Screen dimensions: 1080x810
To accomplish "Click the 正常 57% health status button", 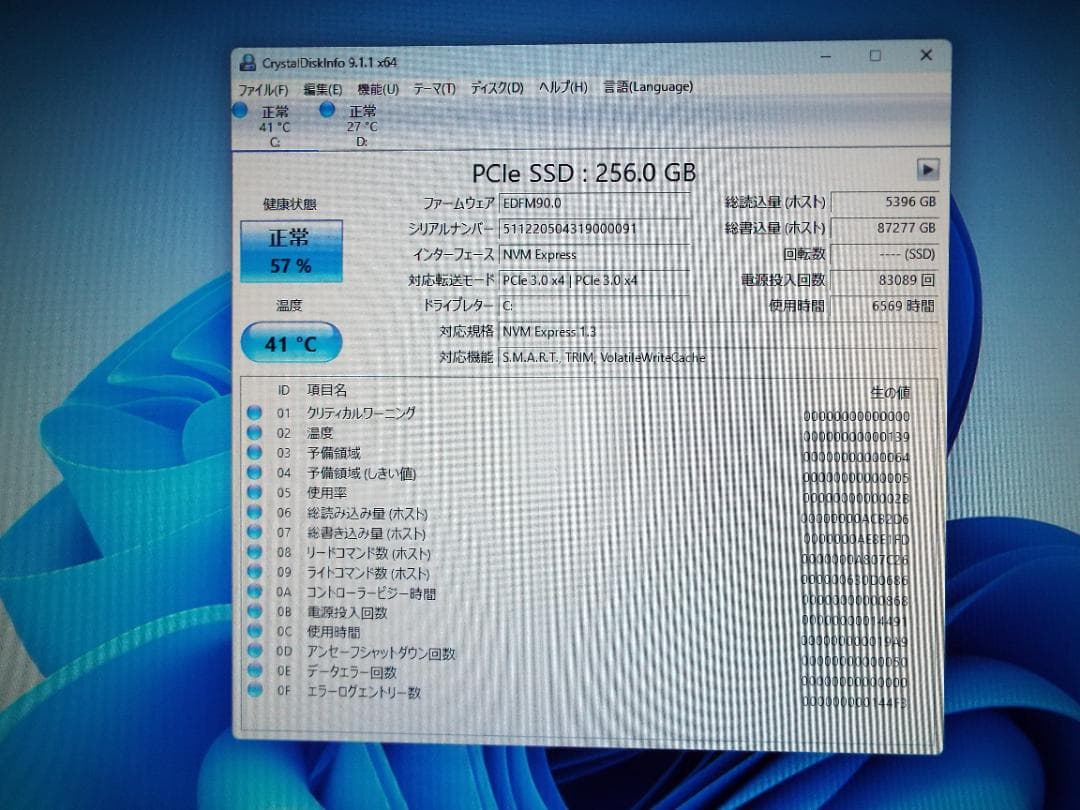I will click(290, 248).
